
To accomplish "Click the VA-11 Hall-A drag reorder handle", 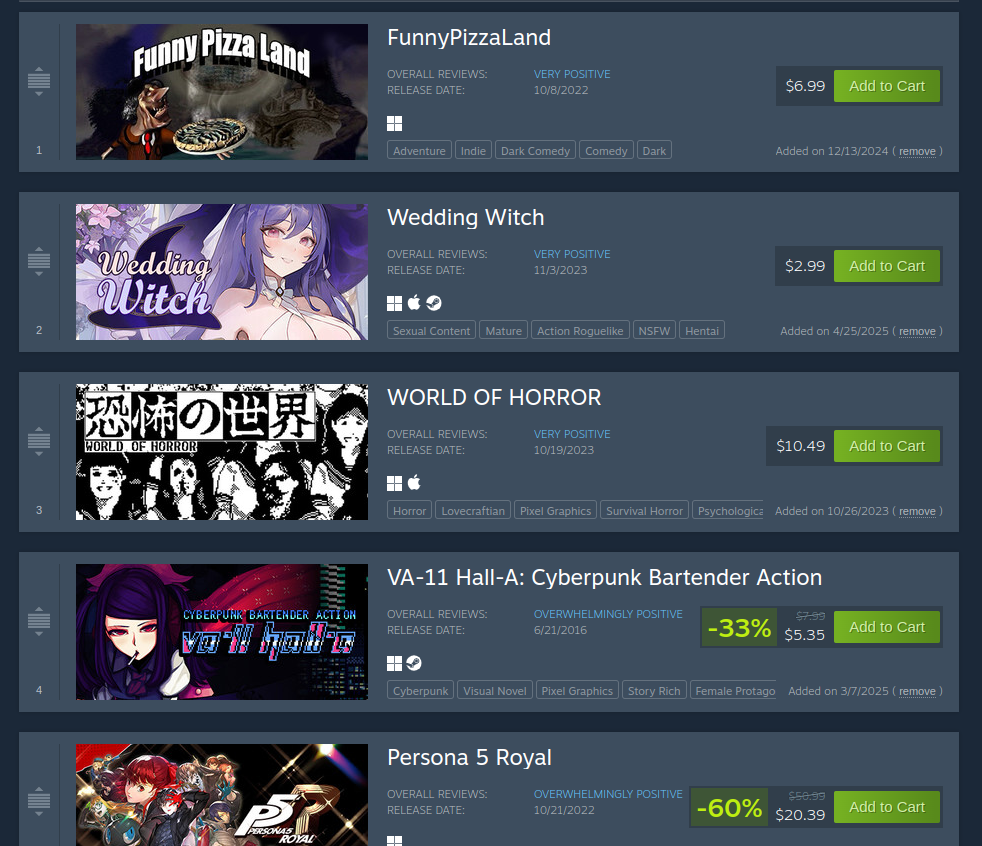I will [x=39, y=621].
